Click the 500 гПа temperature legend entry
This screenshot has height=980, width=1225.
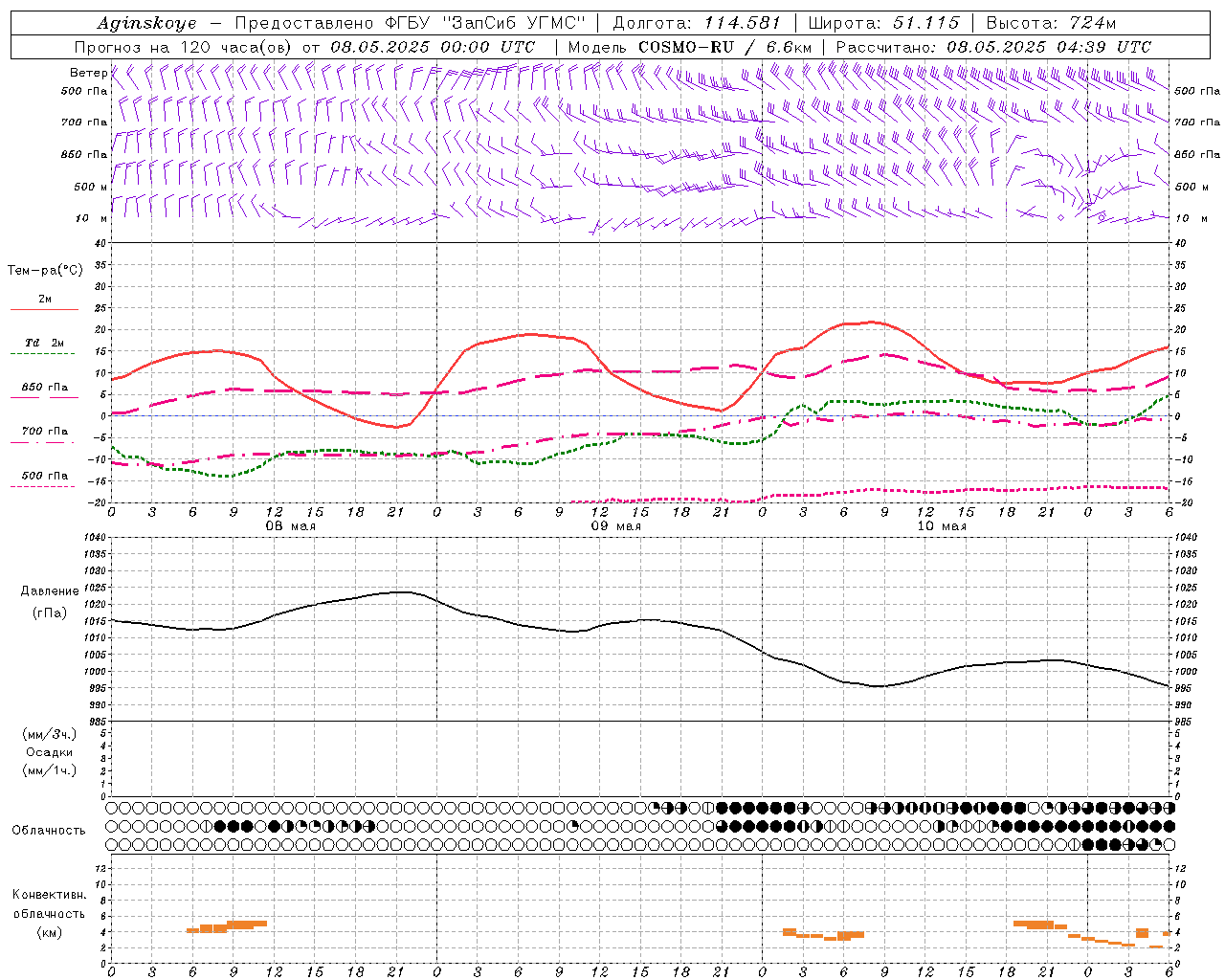point(45,476)
